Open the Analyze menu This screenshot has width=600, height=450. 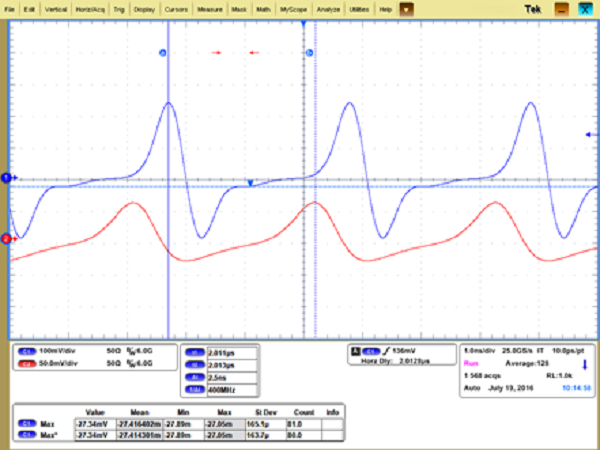pos(325,7)
